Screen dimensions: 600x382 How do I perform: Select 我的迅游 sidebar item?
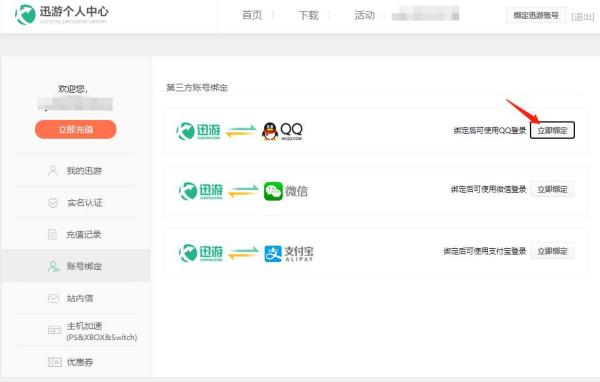(76, 170)
